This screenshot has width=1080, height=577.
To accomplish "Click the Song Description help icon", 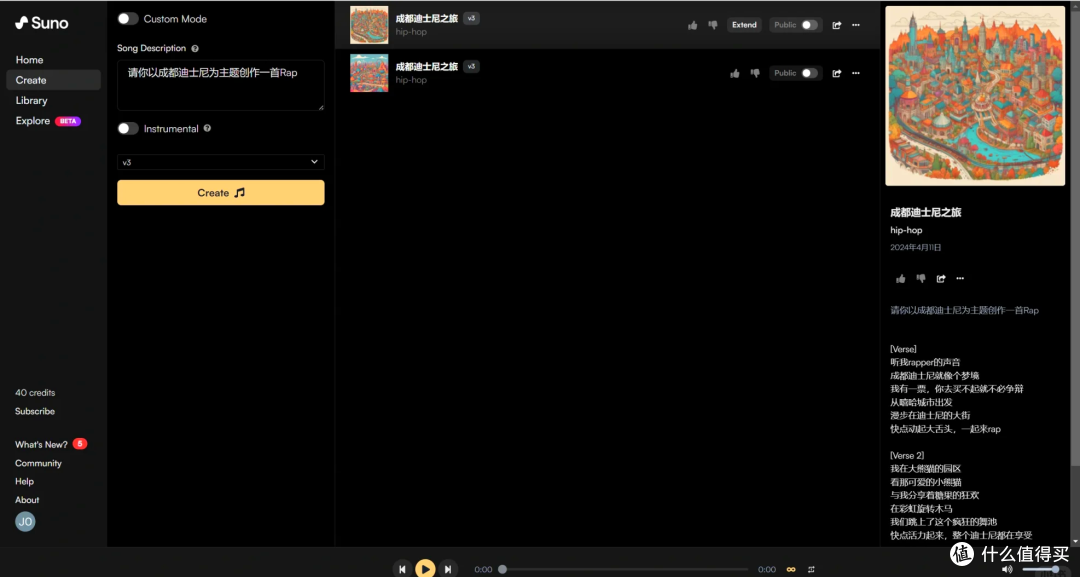I will click(x=195, y=48).
